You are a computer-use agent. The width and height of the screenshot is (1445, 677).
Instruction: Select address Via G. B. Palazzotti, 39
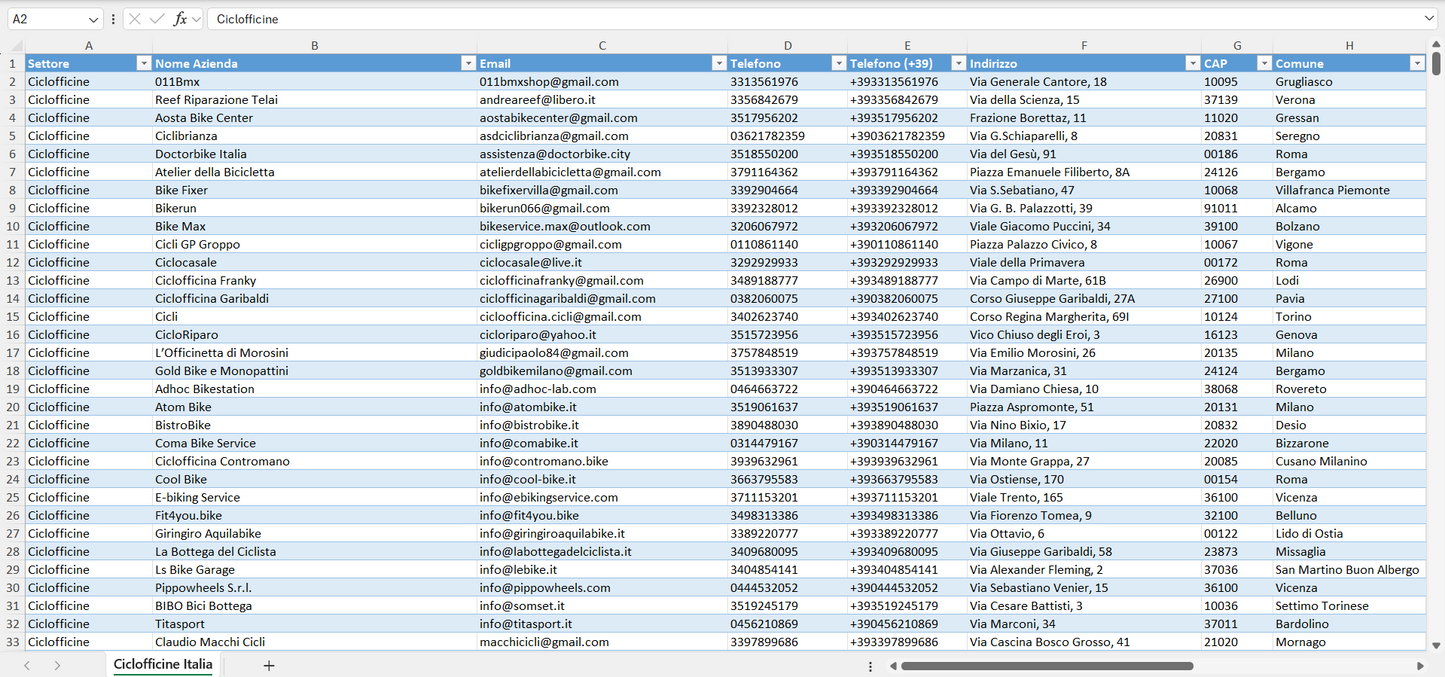coord(1084,208)
